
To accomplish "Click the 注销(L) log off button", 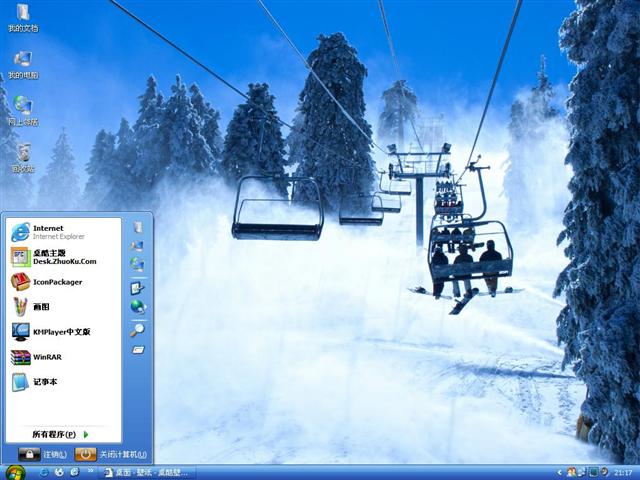I will 42,454.
